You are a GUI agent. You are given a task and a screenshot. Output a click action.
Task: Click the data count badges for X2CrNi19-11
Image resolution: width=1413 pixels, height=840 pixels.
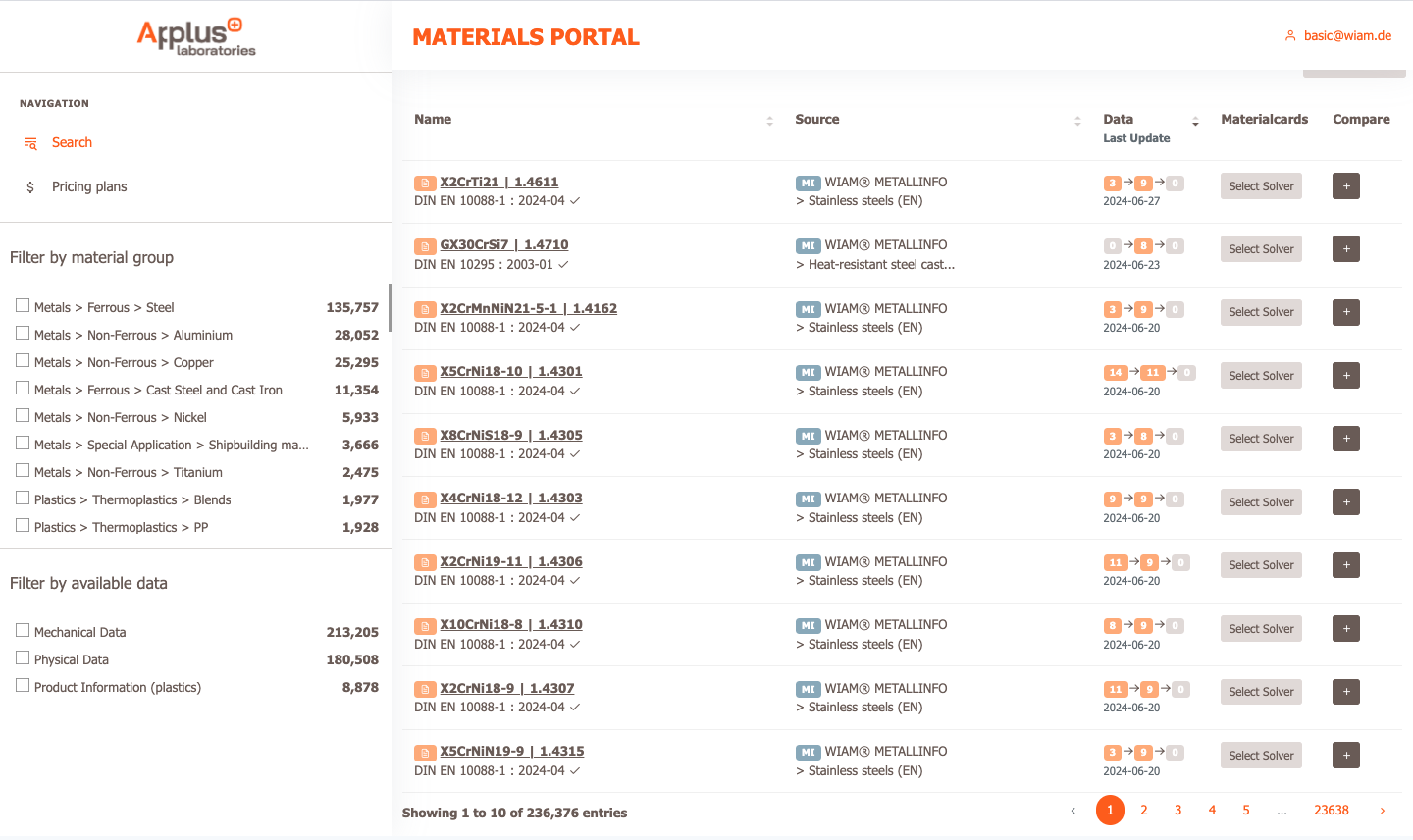click(x=1145, y=563)
